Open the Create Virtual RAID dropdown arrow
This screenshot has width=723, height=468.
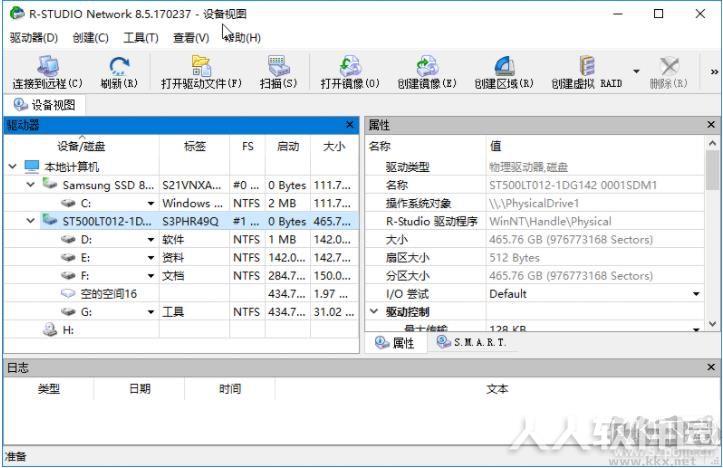pos(636,71)
